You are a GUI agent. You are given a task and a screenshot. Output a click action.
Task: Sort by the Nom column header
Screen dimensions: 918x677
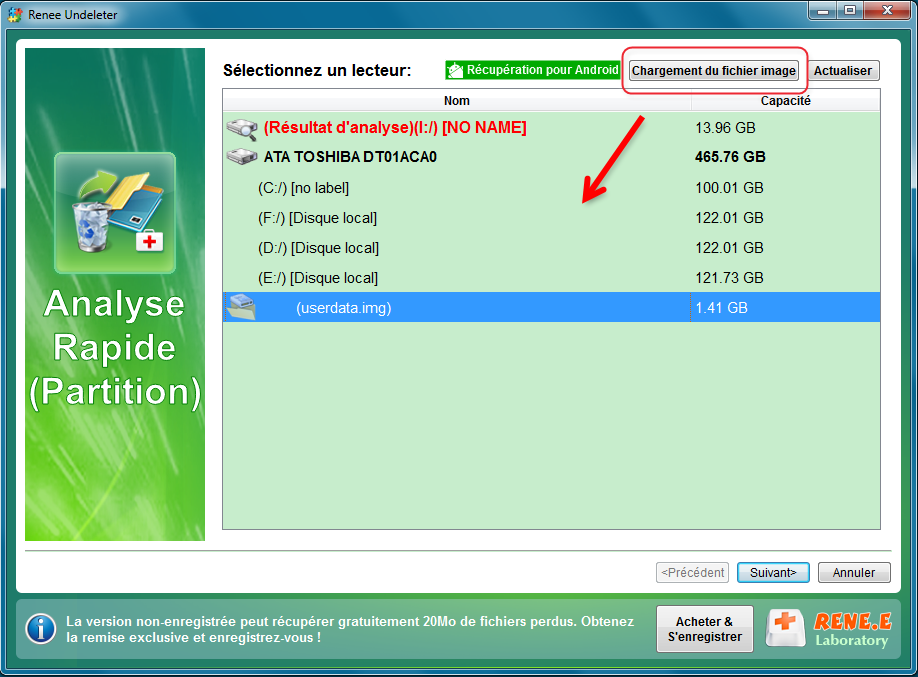pyautogui.click(x=457, y=101)
